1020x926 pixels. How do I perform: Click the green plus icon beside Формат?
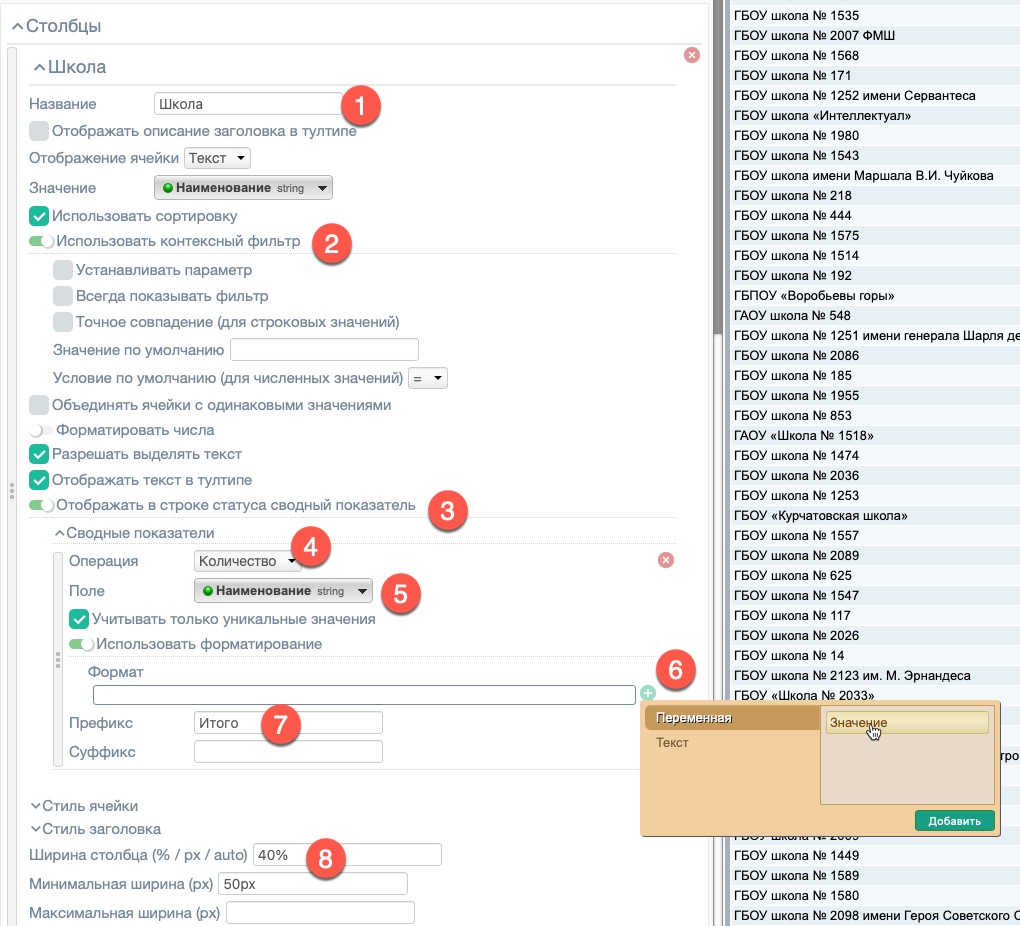click(x=648, y=692)
